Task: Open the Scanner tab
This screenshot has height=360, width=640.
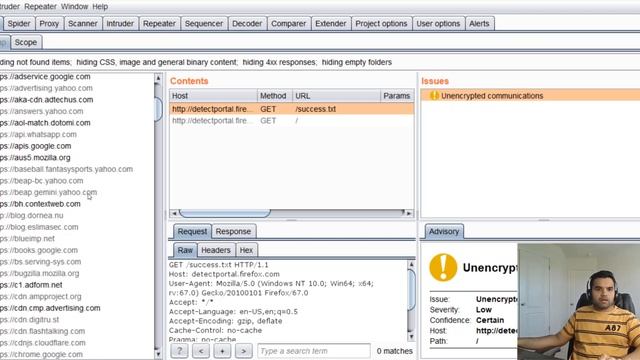Action: click(83, 24)
